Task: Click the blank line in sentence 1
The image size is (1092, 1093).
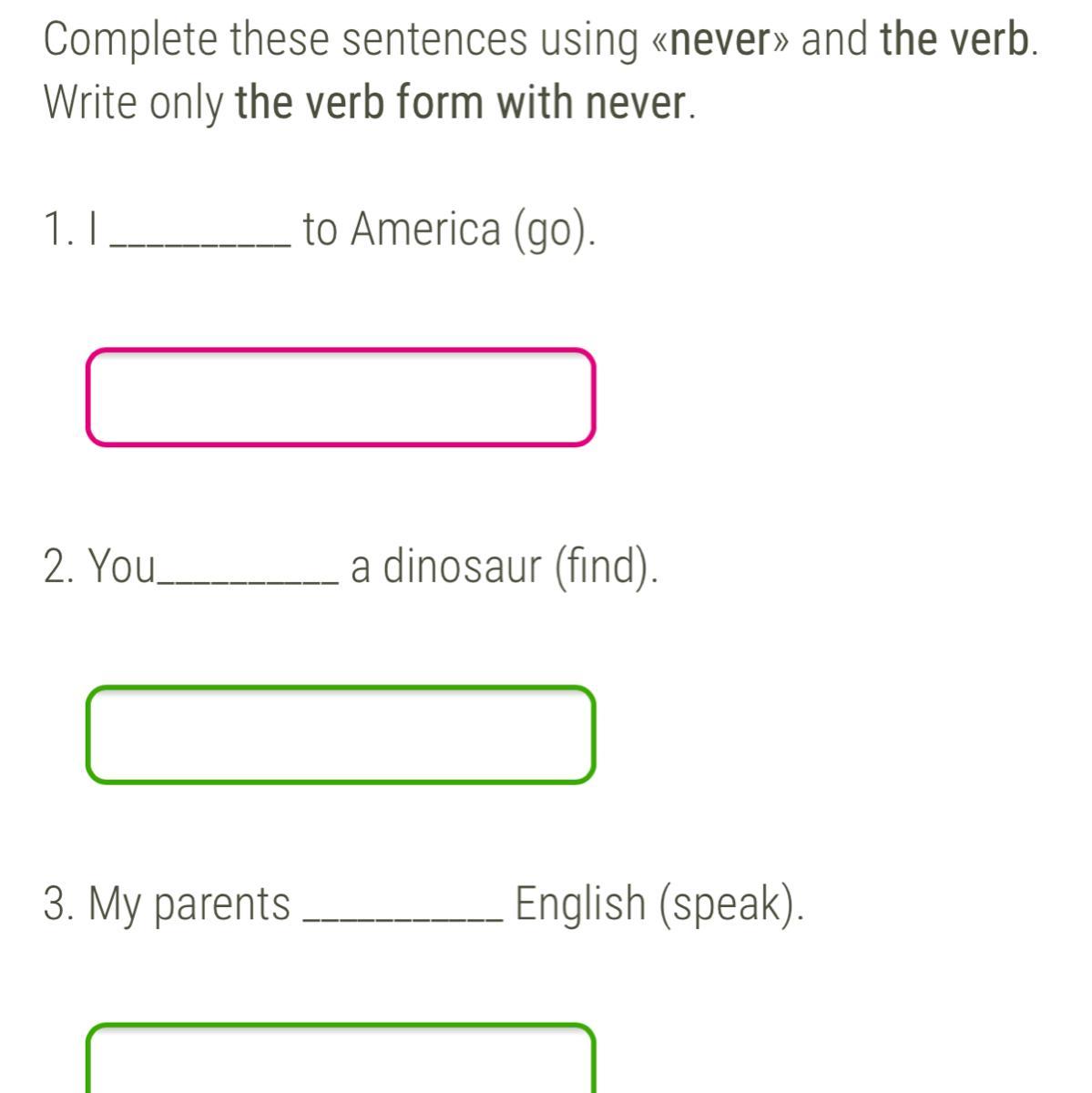Action: pyautogui.click(x=200, y=242)
